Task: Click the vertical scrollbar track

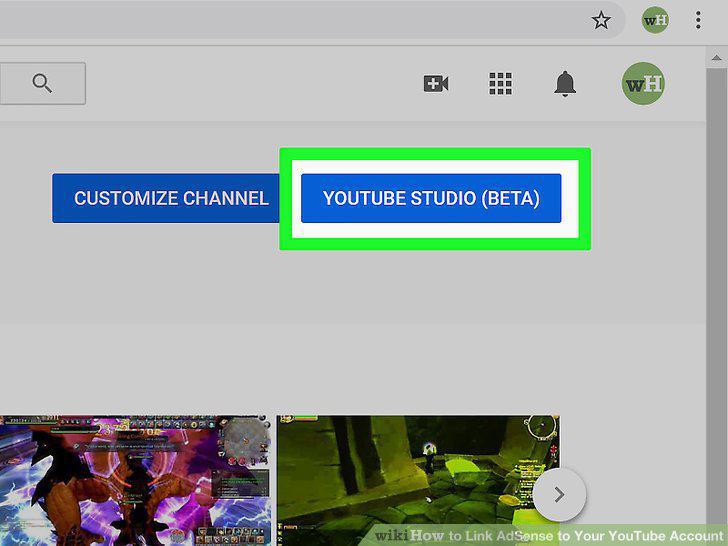Action: pyautogui.click(x=716, y=297)
